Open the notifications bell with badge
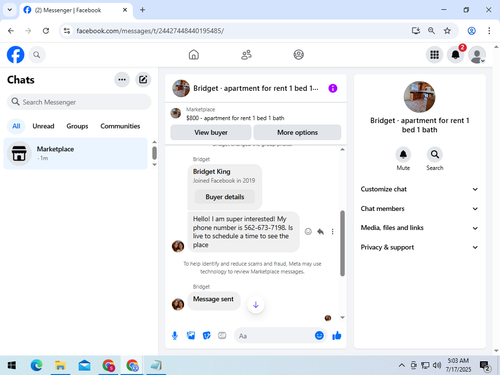 [456, 55]
